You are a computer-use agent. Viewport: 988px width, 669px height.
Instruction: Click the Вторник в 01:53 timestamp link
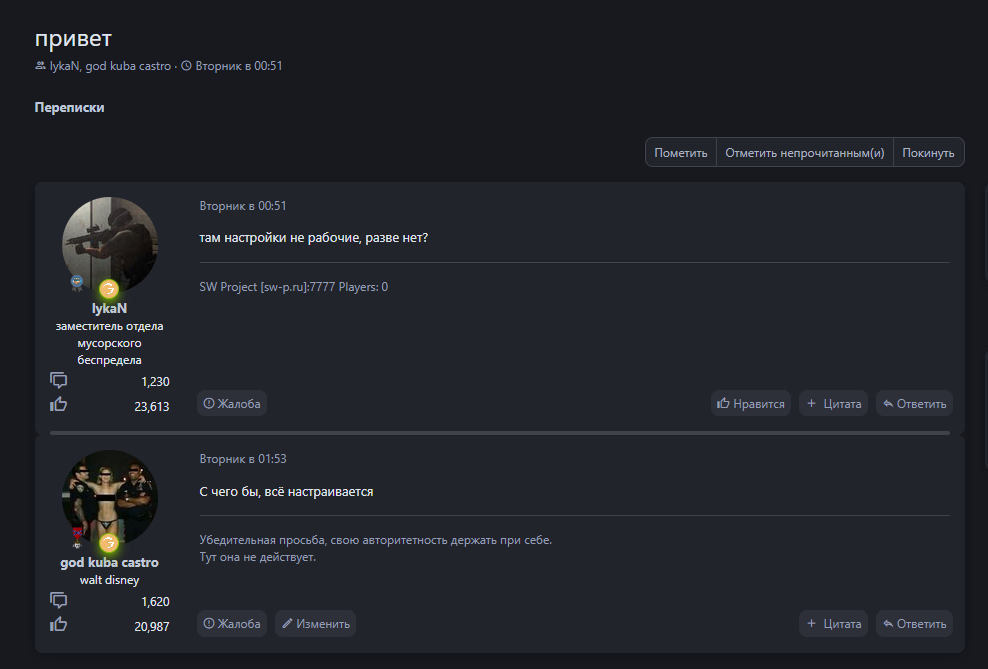243,459
